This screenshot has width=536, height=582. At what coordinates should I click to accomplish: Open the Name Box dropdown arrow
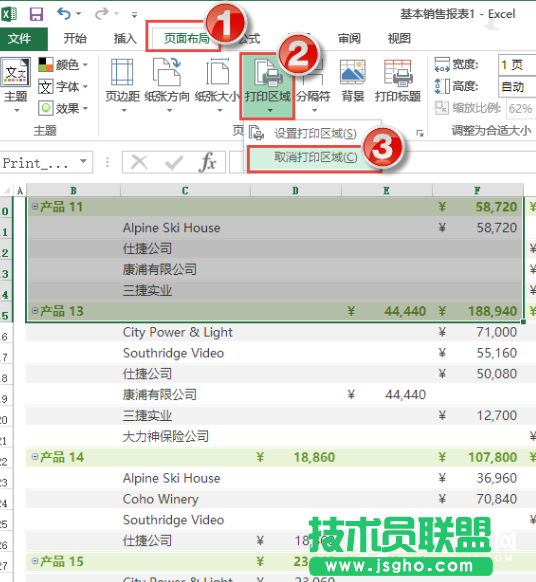84,161
